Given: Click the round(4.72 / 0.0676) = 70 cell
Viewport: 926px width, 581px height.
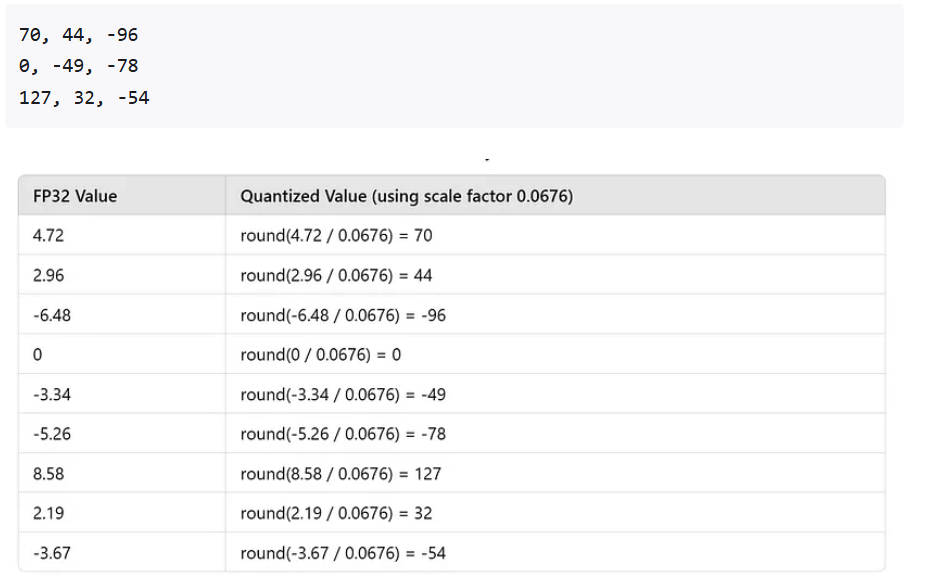Looking at the screenshot, I should tap(555, 235).
